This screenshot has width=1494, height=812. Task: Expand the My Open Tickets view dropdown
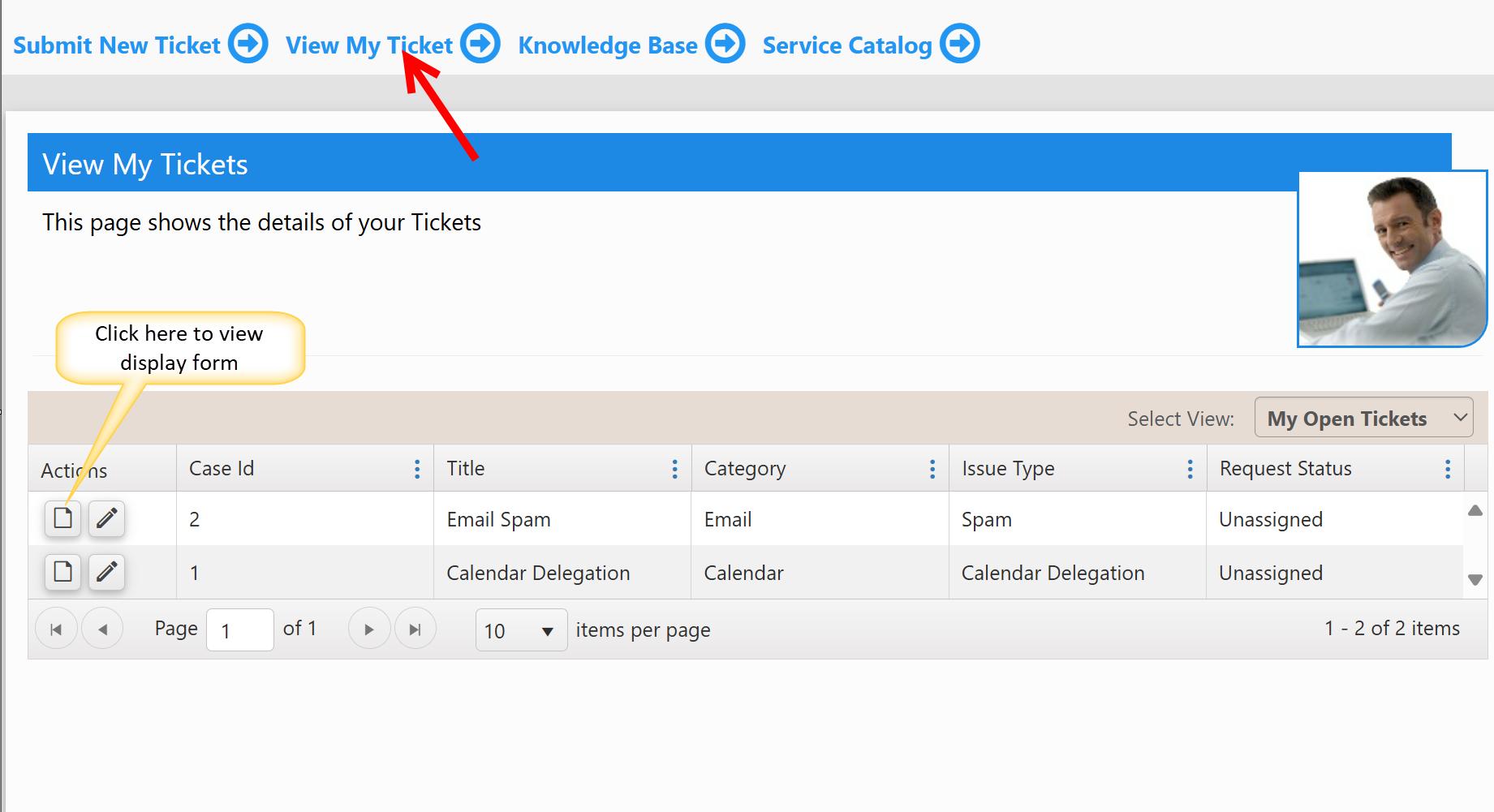(1363, 418)
